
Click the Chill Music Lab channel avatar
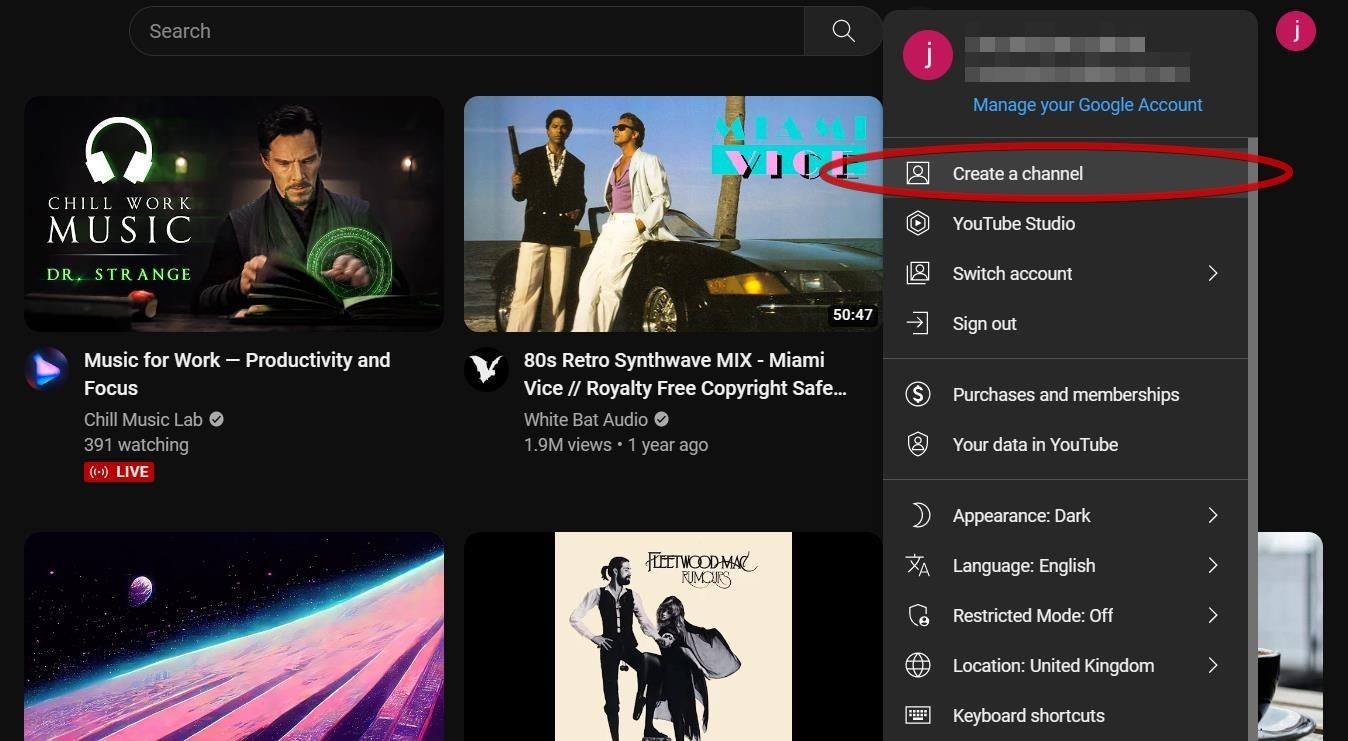pos(46,370)
